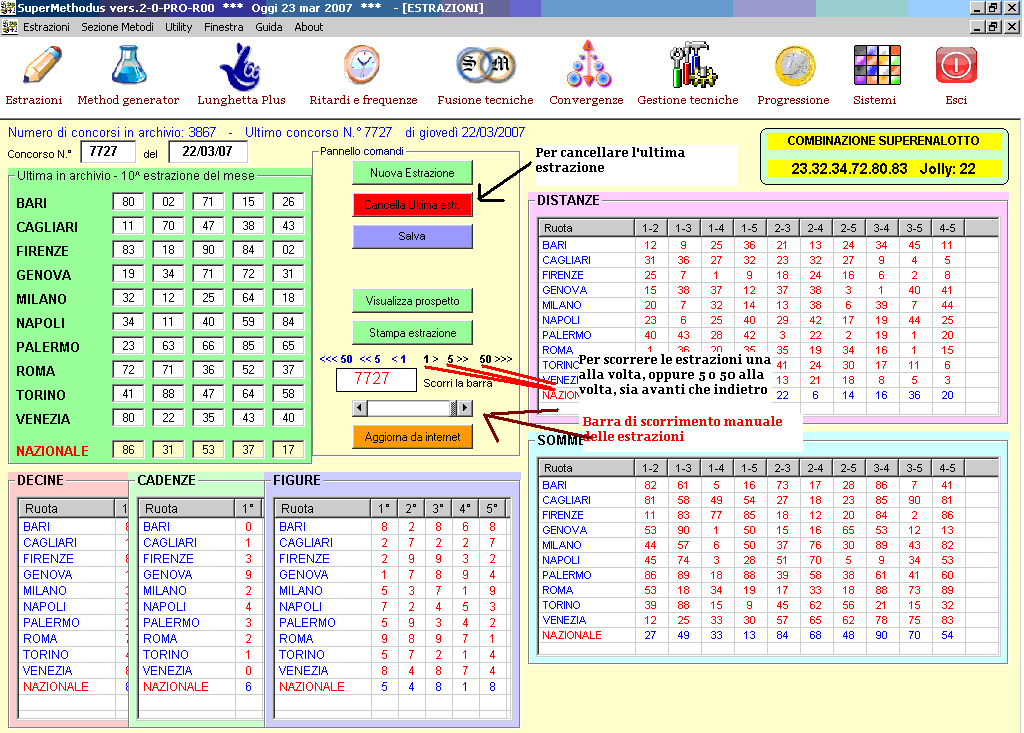Click the Ruota column header in DISTANZE table
Viewport: 1024px width, 733px height.
coord(586,228)
